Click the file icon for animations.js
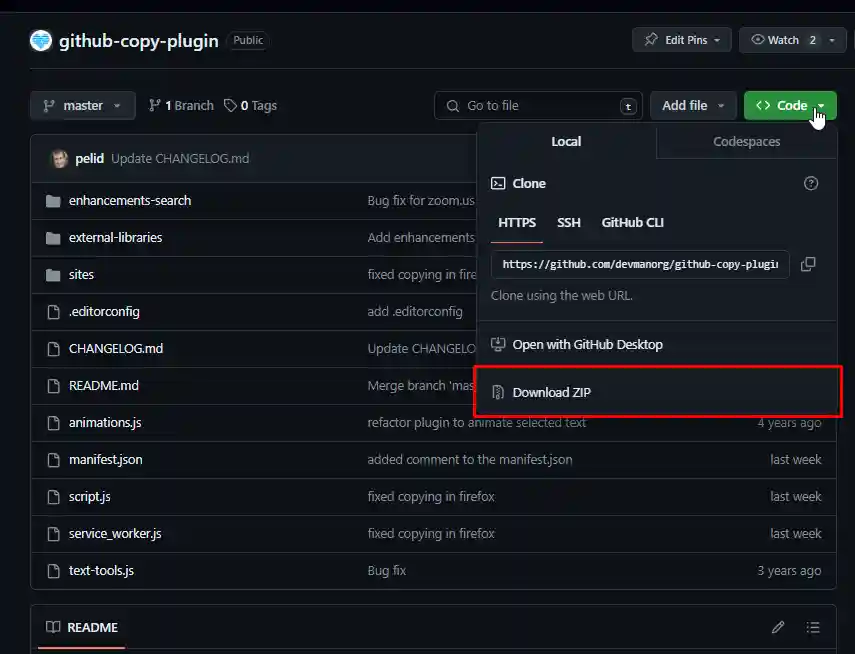855x654 pixels. 53,423
